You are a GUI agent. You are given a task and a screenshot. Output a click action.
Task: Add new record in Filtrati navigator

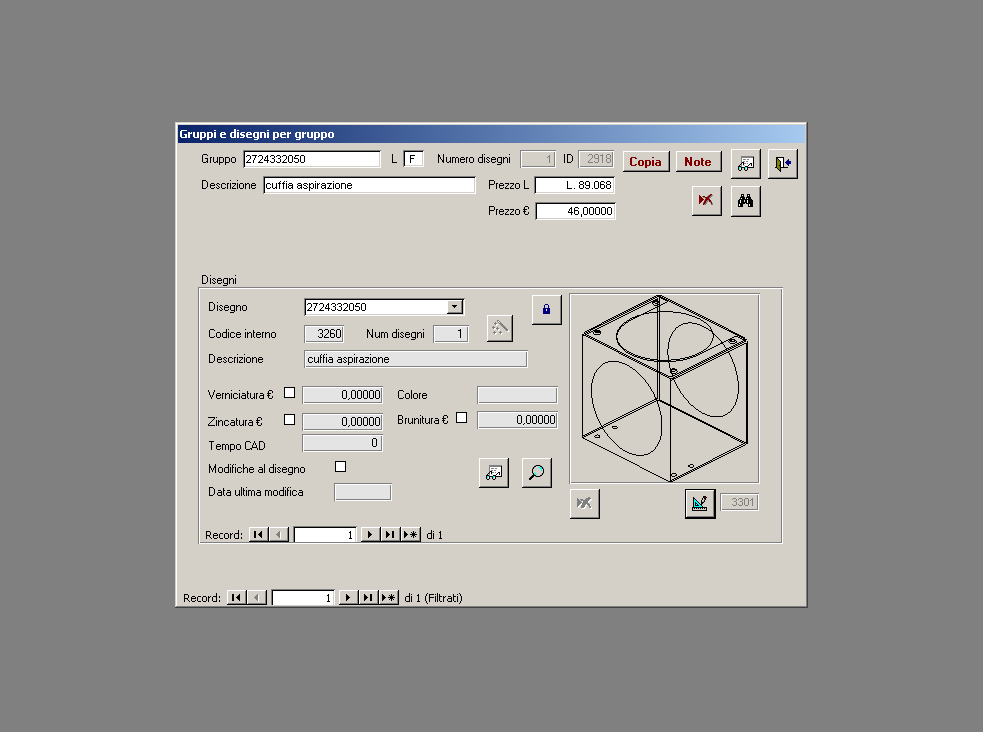point(389,598)
